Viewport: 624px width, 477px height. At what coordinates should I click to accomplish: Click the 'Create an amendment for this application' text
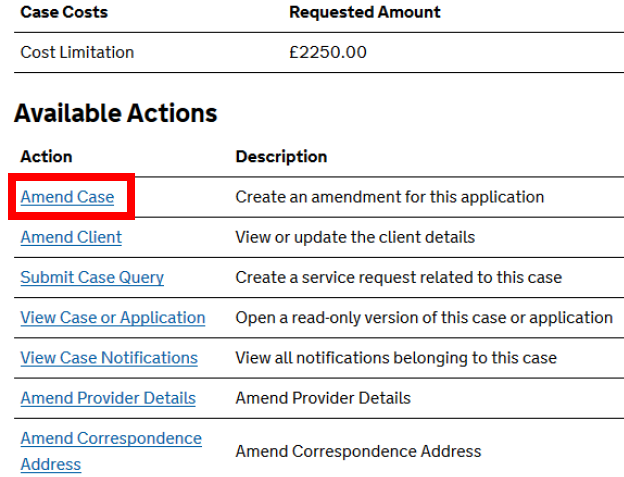(389, 197)
